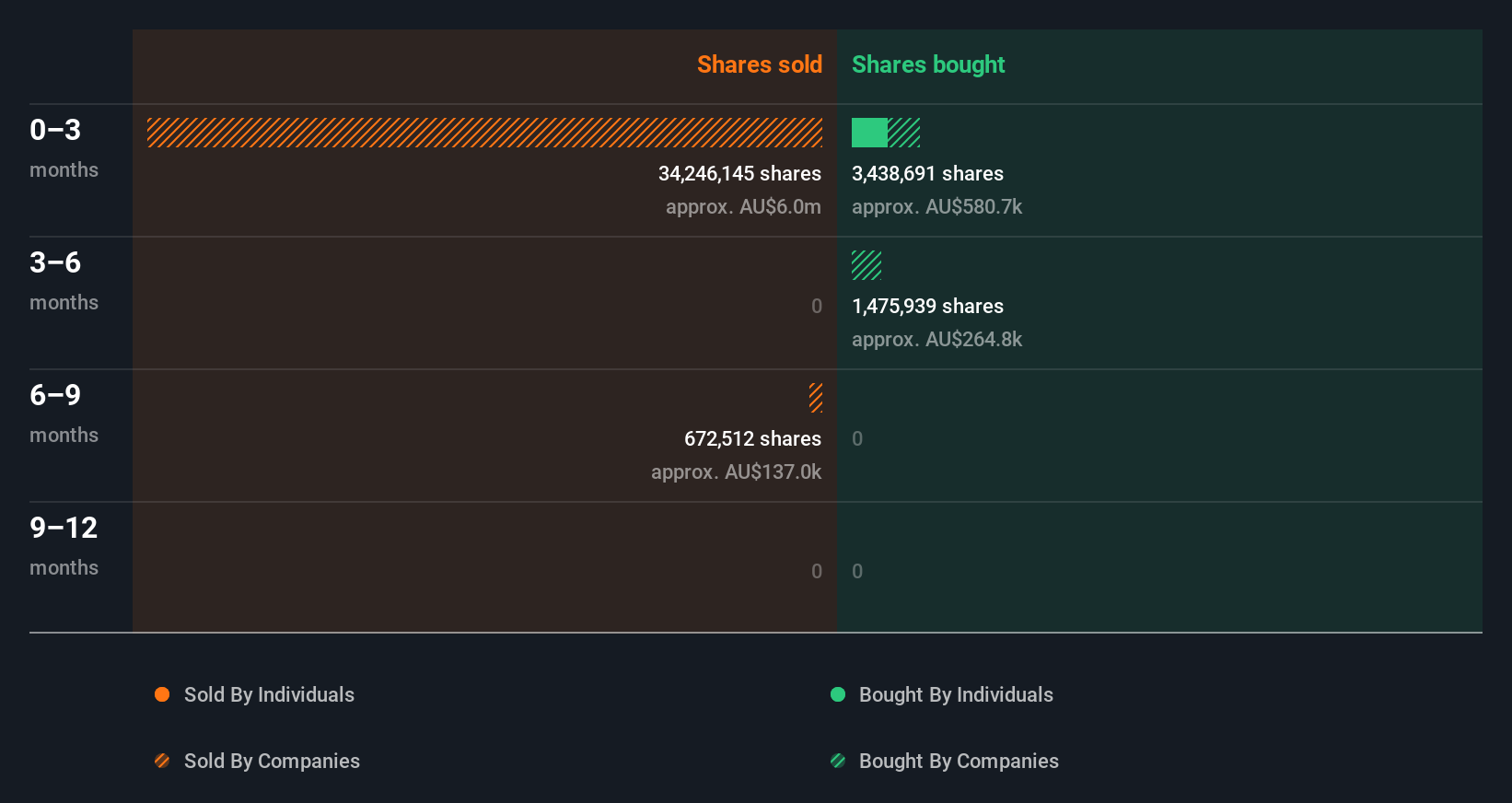Click the 0–3 months orange striped sold bar
This screenshot has height=803, width=1512.
point(485,133)
